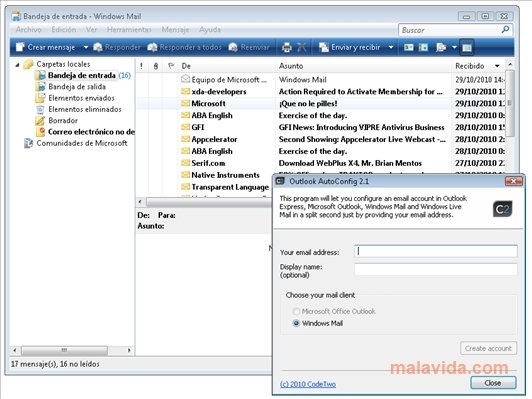
Task: Open the Herramientas menu
Action: pyautogui.click(x=129, y=30)
